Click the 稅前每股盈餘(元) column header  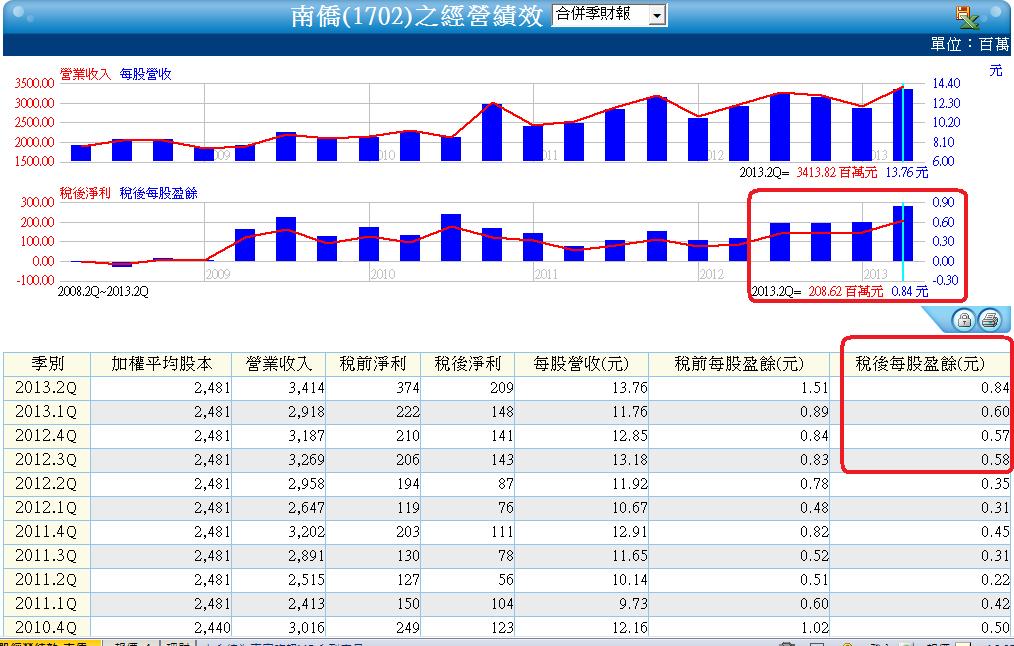[739, 364]
